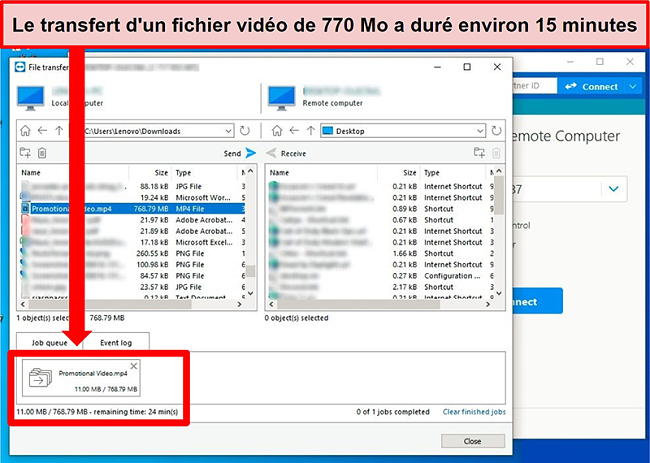Cancel the Promotional Video.mp4 transfer job
650x463 pixels.
[x=133, y=366]
